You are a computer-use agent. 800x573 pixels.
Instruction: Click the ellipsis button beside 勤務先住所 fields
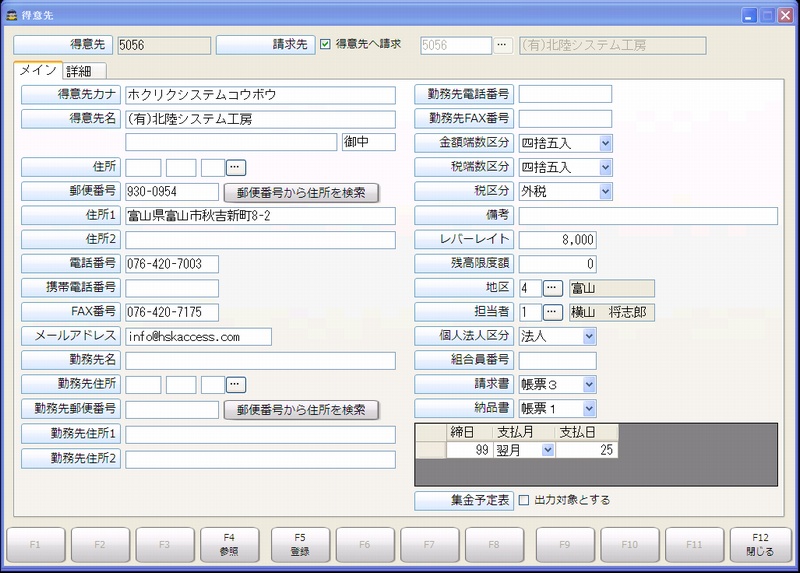[236, 384]
